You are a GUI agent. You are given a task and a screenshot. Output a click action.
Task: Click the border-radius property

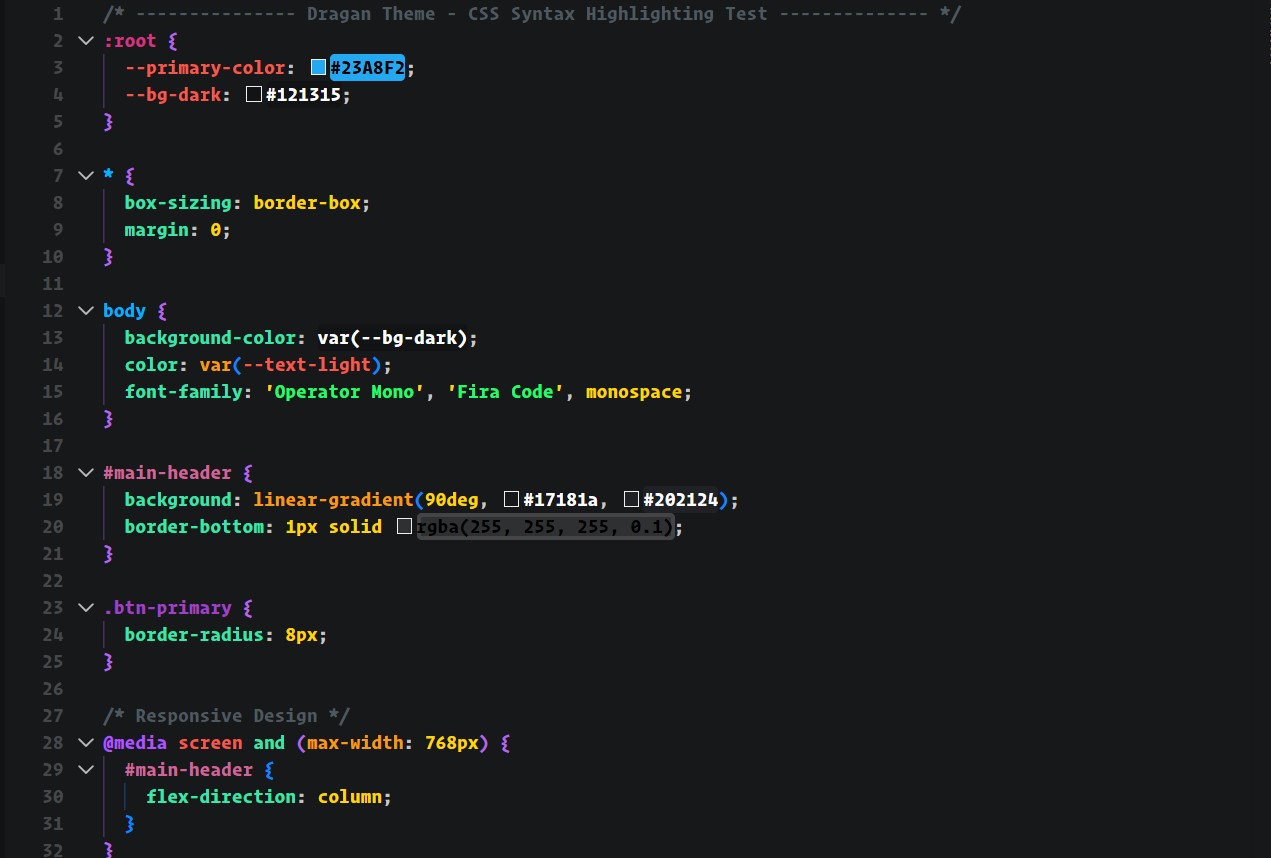pyautogui.click(x=194, y=635)
